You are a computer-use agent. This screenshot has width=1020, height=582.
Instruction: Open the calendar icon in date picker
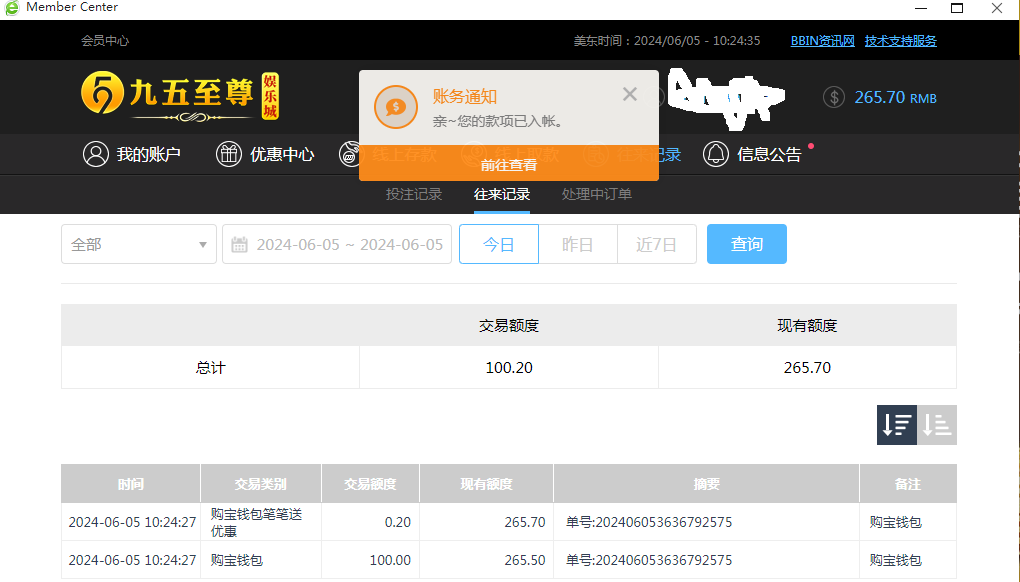point(239,243)
